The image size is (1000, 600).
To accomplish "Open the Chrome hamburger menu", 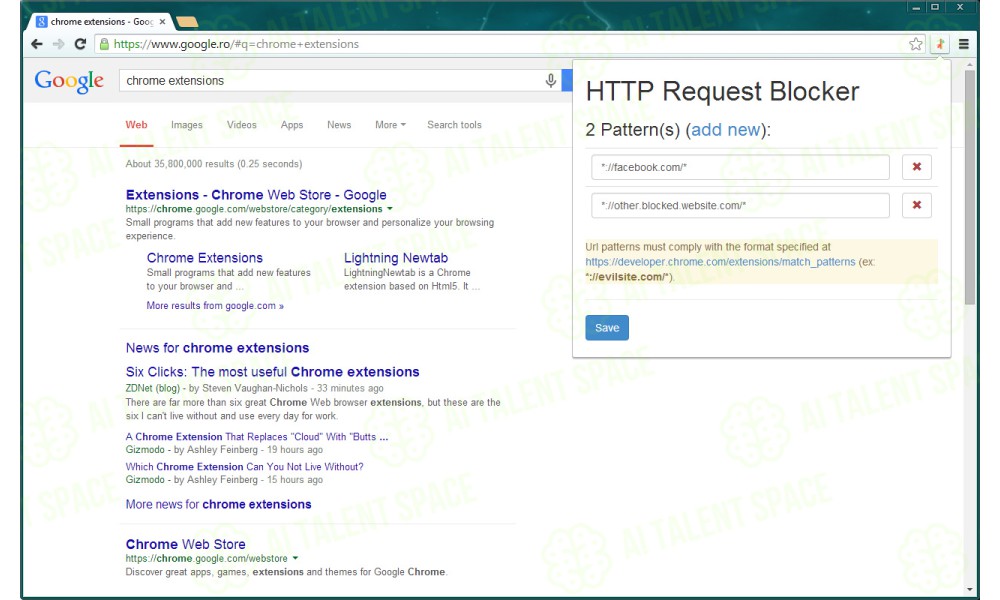I will (x=964, y=44).
